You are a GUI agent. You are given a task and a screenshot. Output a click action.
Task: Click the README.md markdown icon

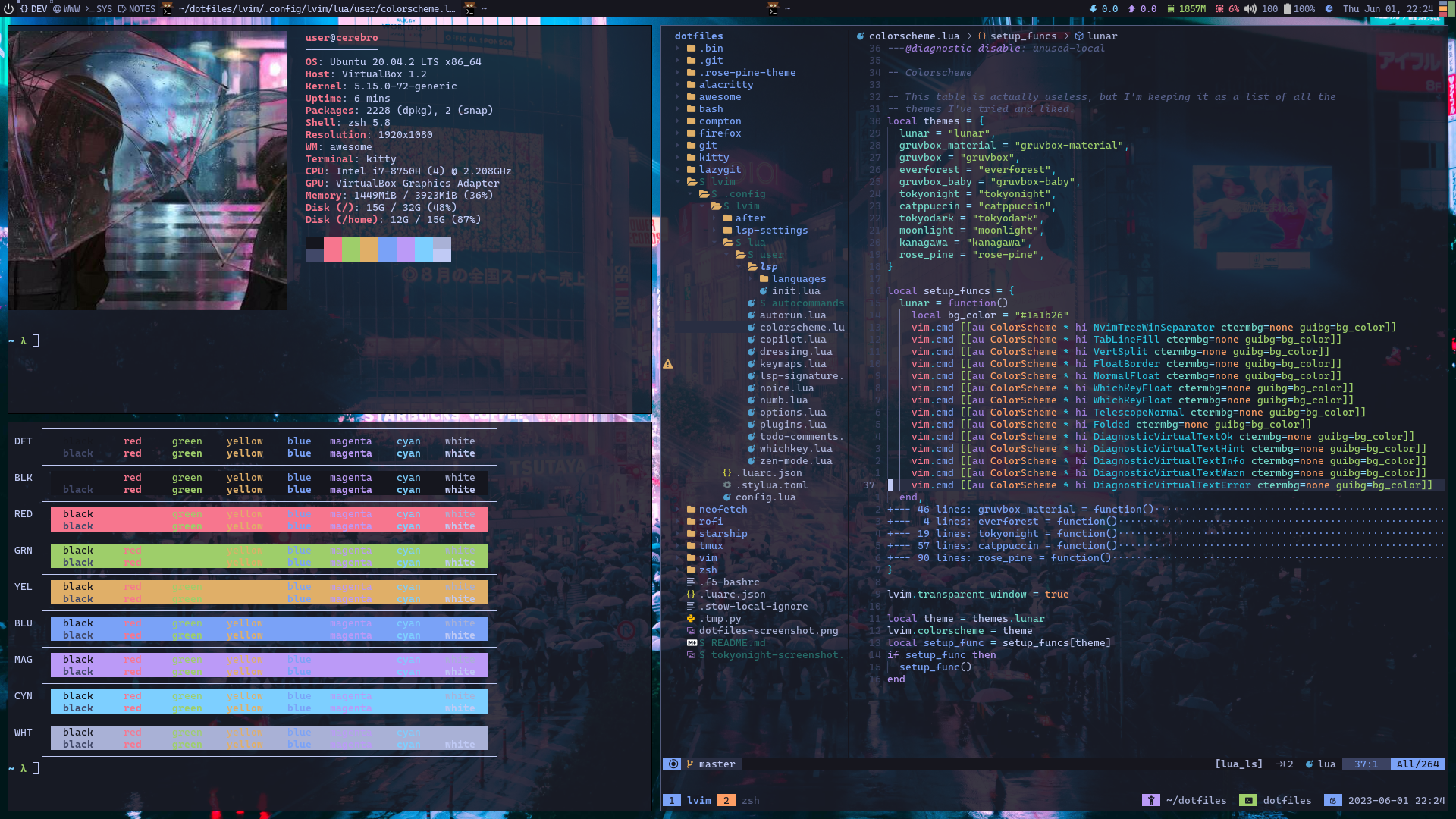[x=692, y=643]
